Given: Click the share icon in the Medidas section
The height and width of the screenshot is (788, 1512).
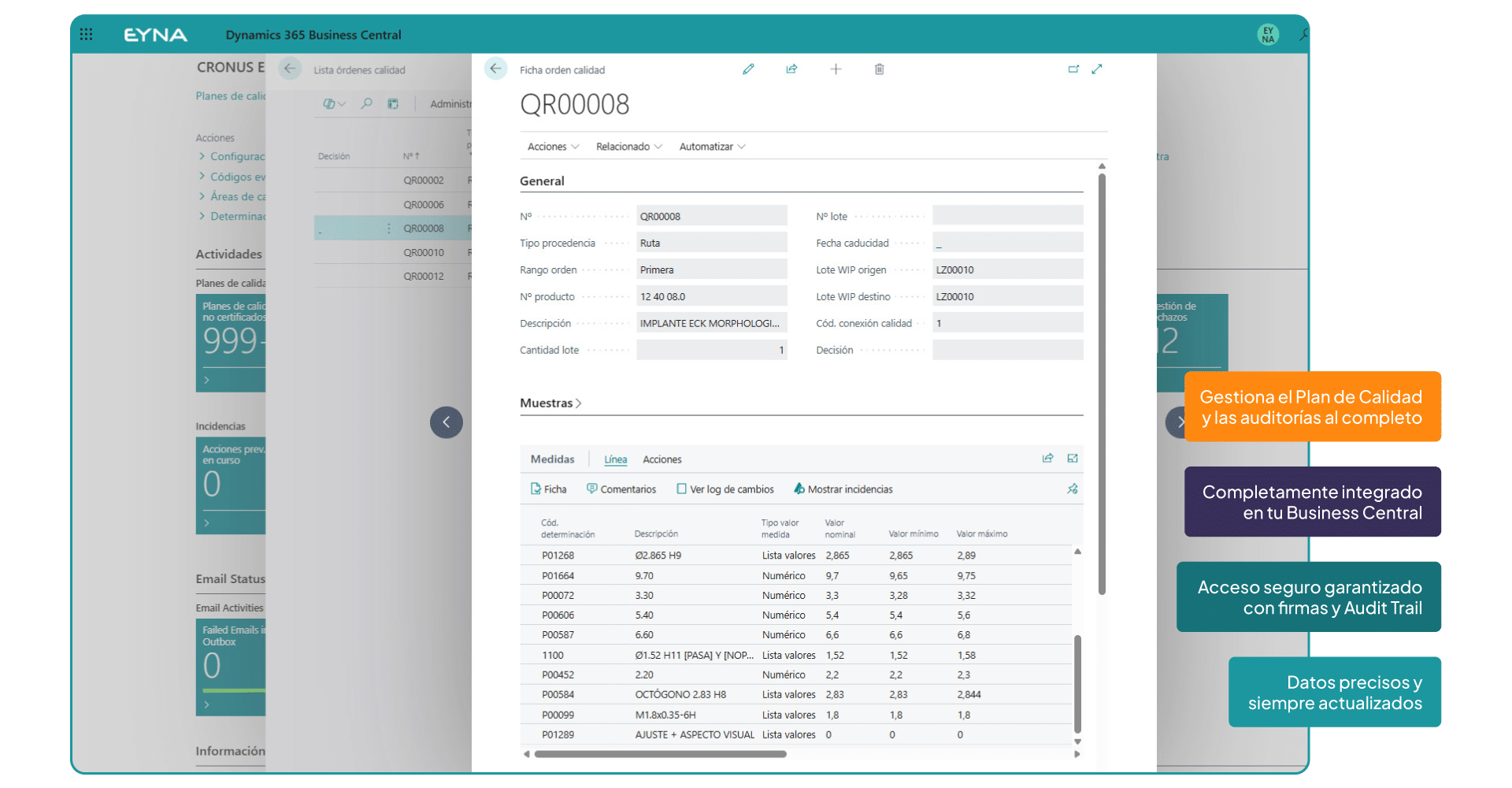Looking at the screenshot, I should (1047, 459).
